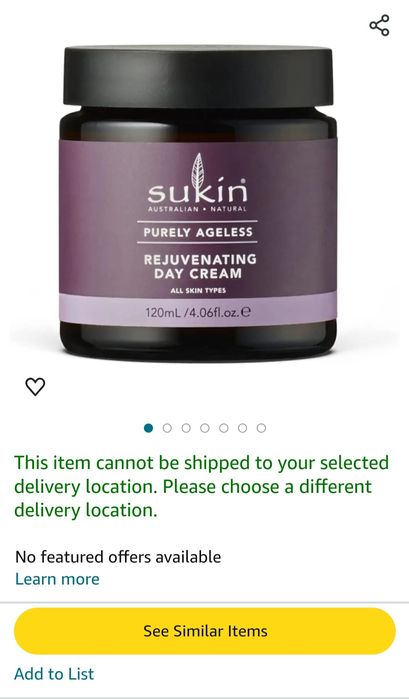This screenshot has width=409, height=699.
Task: Tap the 120mL volume label on jar
Action: [x=198, y=312]
